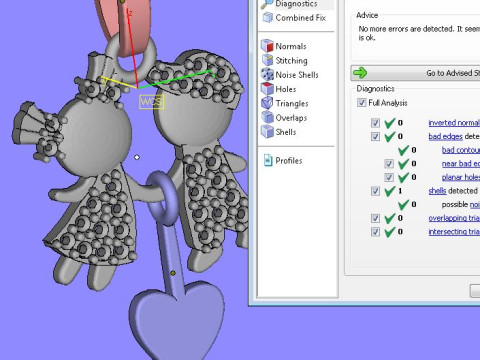The width and height of the screenshot is (480, 360).
Task: Select the Noise Shells page label
Action: click(297, 75)
